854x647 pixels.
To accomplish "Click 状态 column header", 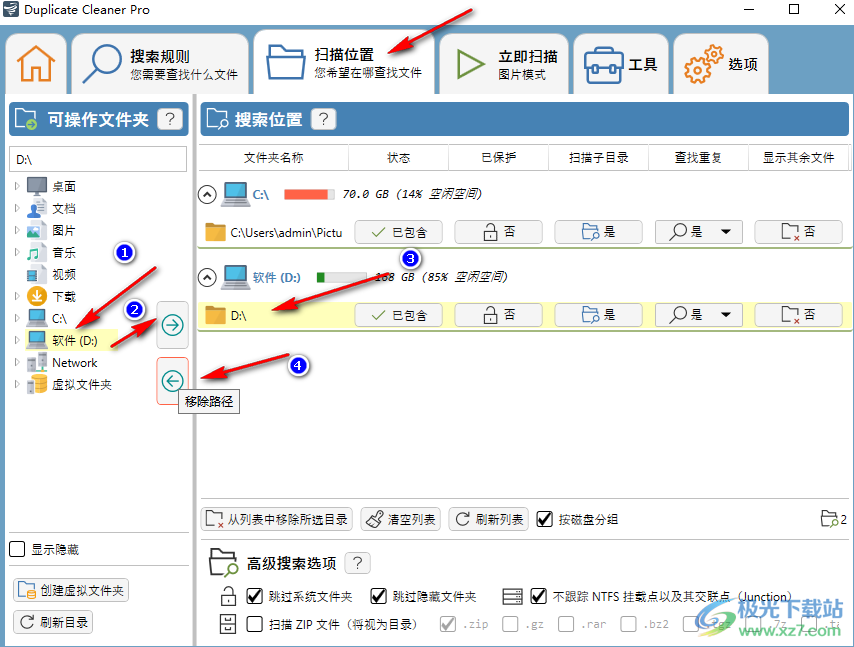I will [x=399, y=158].
